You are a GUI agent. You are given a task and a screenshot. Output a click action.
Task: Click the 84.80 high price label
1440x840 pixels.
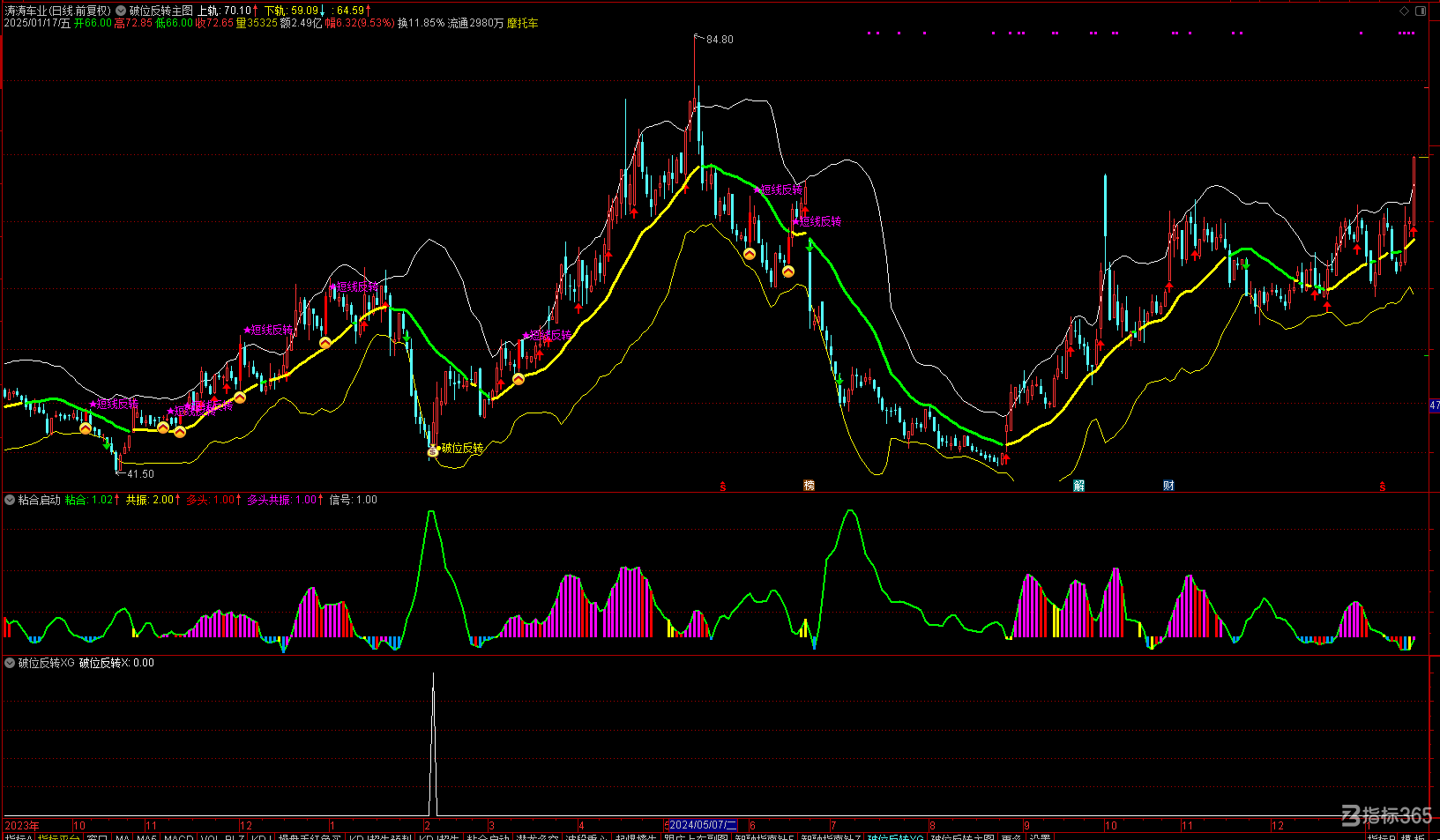tap(720, 40)
